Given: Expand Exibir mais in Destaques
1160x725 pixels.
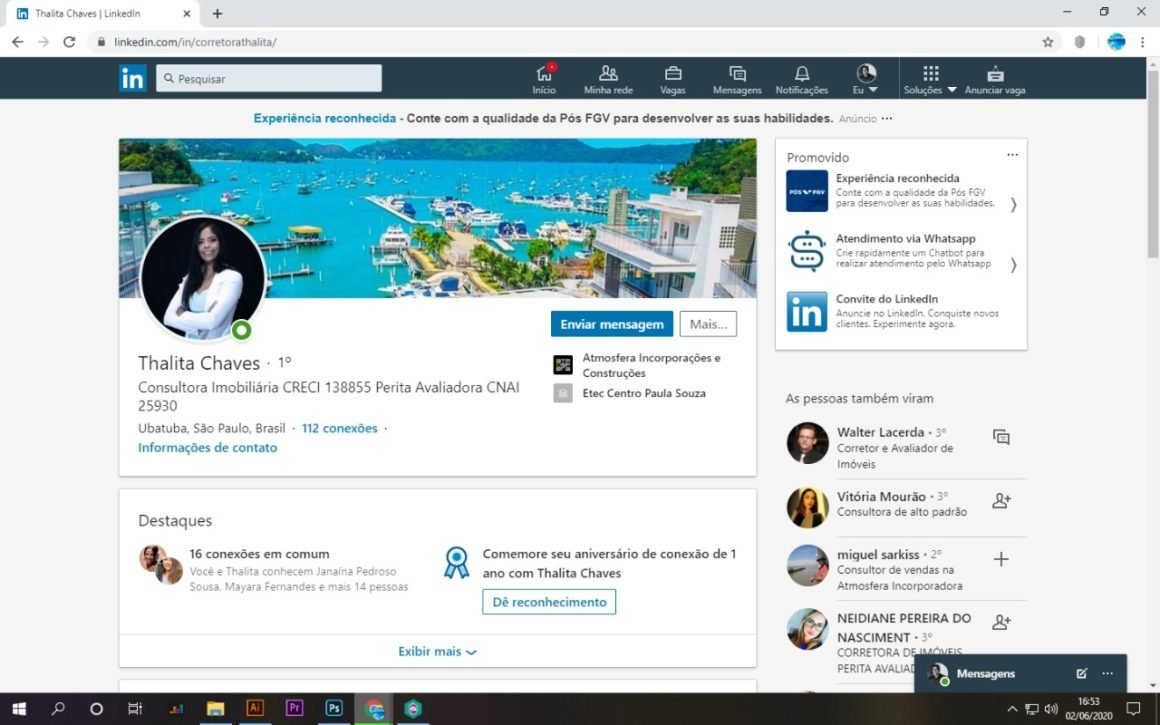Looking at the screenshot, I should [437, 651].
